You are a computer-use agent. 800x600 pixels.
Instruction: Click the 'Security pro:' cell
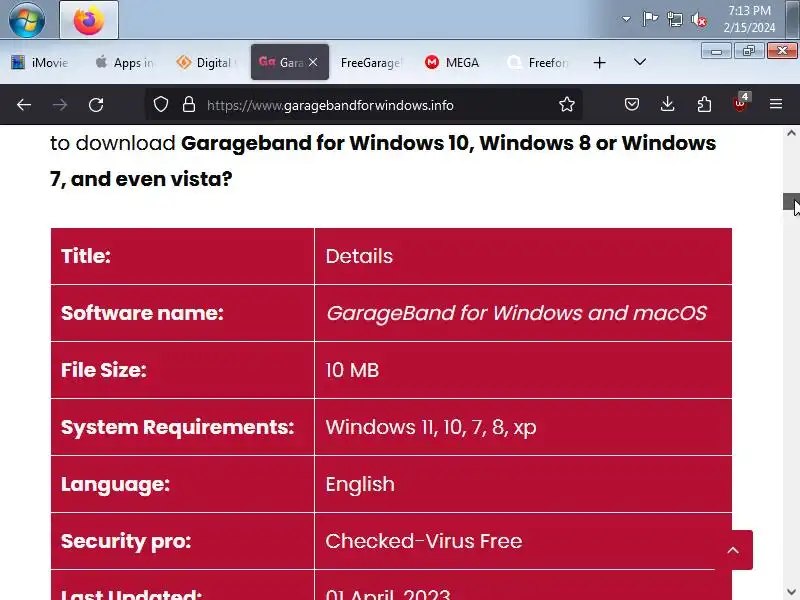pos(183,541)
